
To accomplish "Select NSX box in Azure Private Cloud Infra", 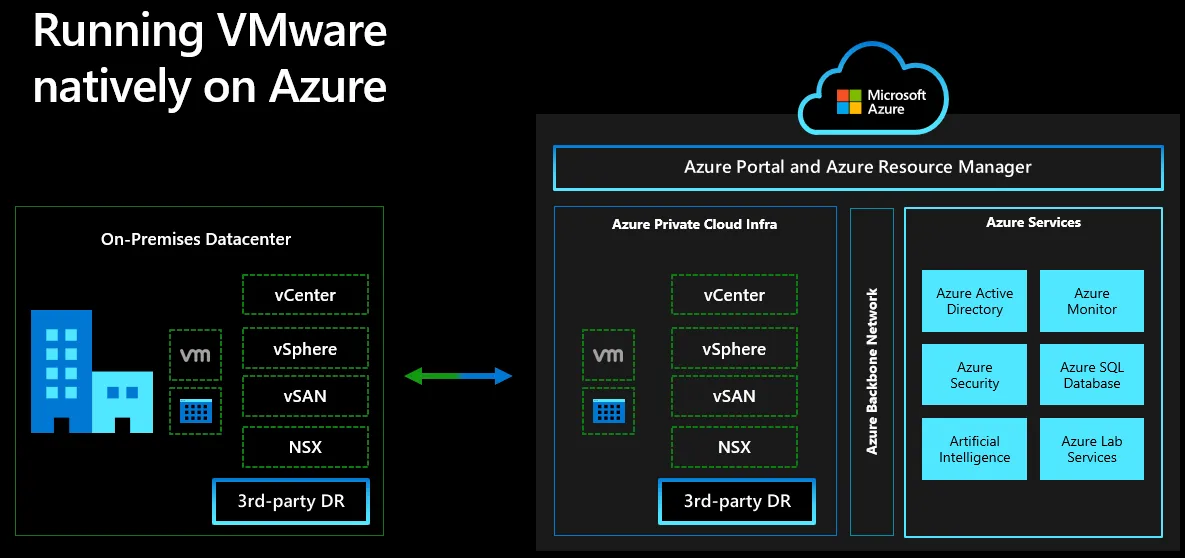I will click(x=735, y=446).
